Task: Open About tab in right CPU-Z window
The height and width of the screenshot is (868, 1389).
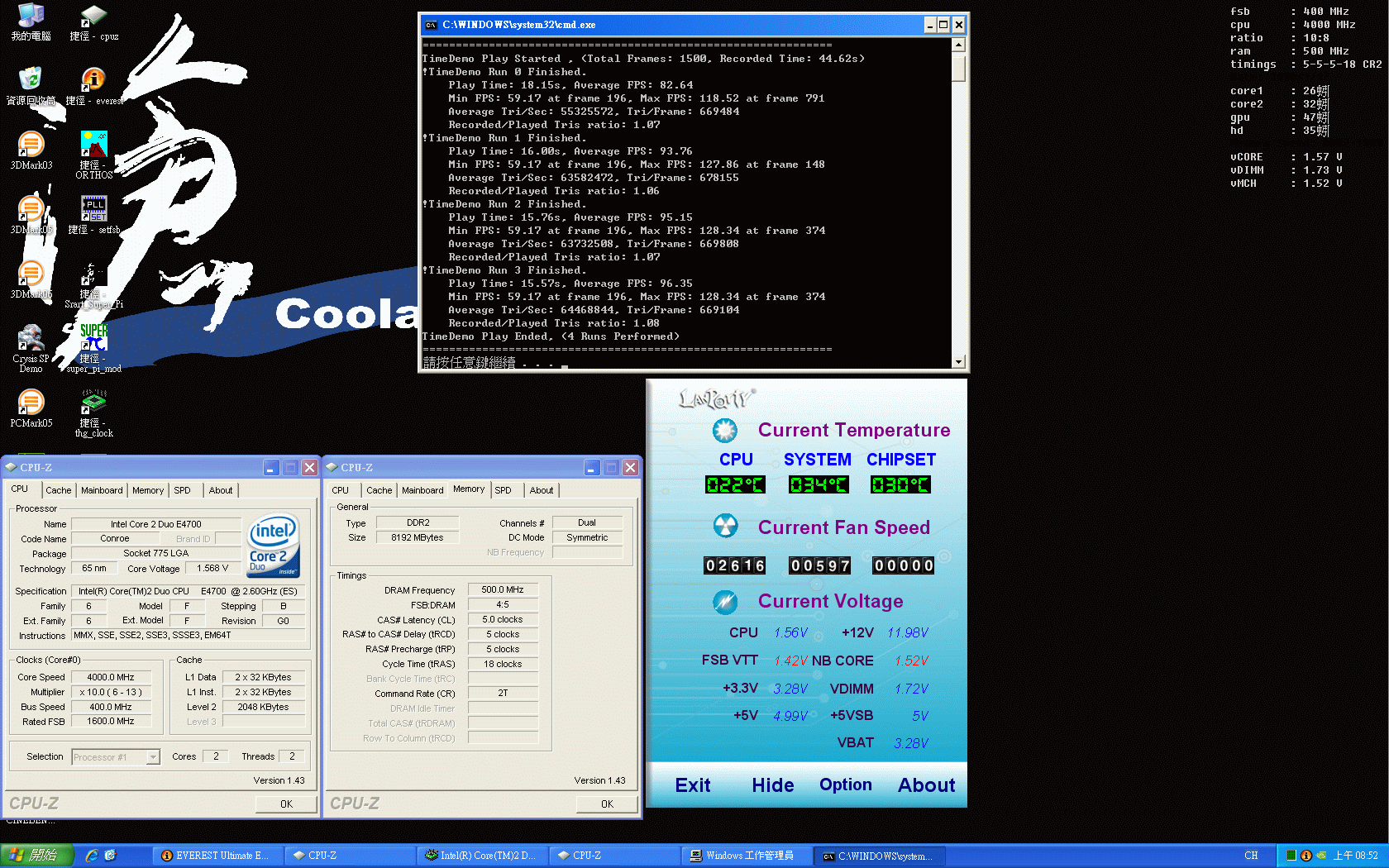Action: pyautogui.click(x=542, y=490)
